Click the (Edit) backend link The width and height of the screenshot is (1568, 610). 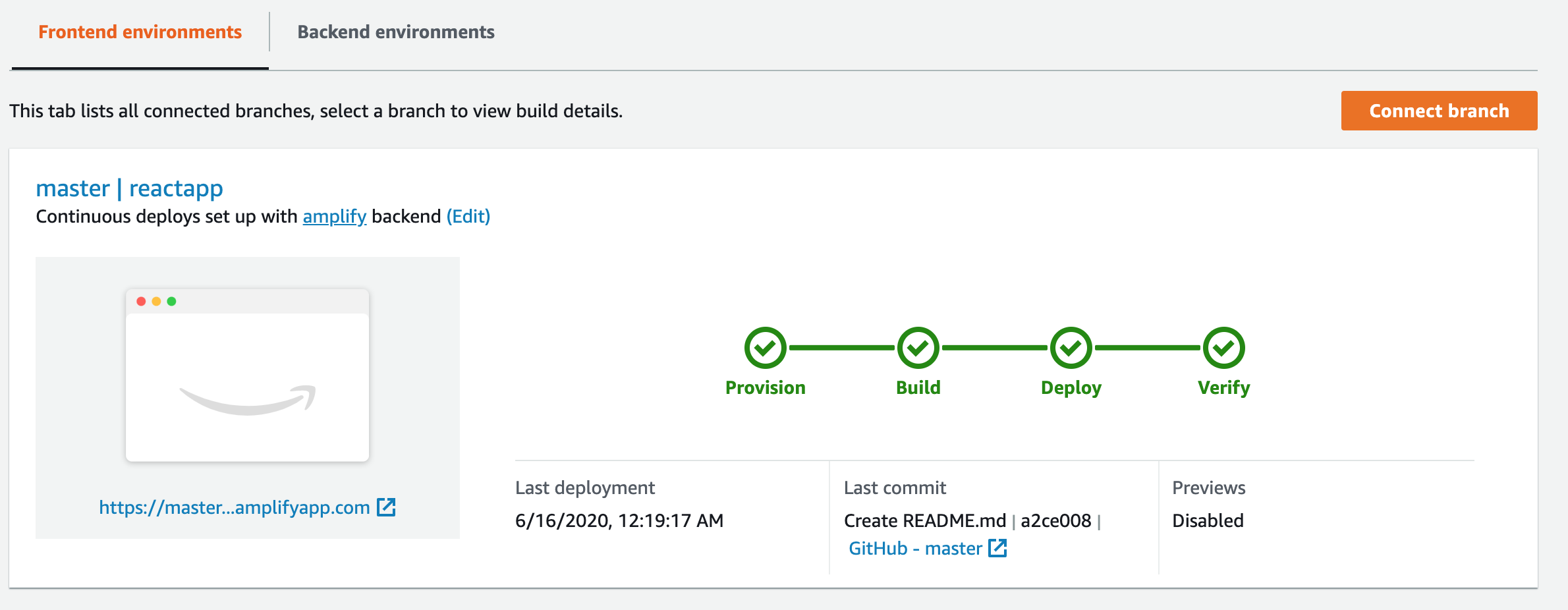tap(468, 217)
